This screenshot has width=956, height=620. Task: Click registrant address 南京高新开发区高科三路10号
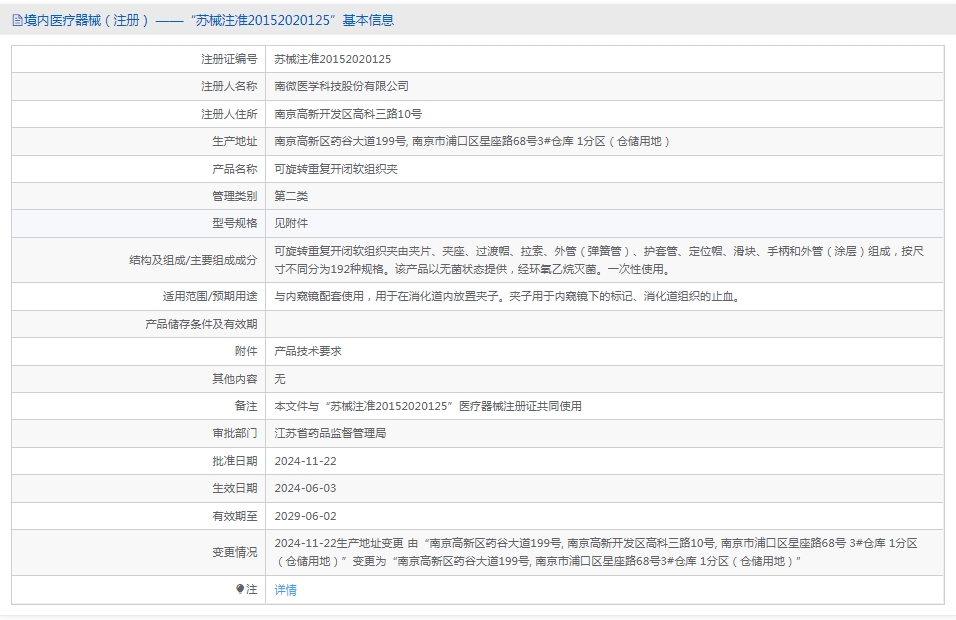click(348, 115)
